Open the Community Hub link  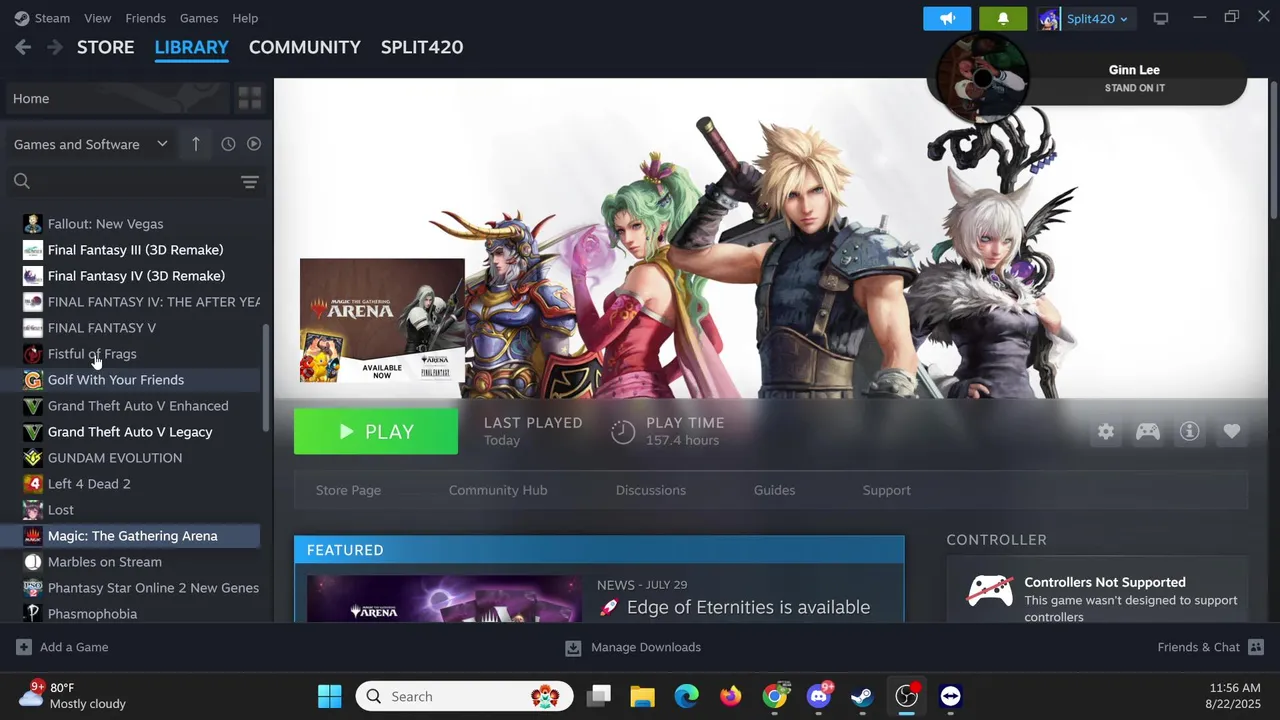[x=498, y=490]
